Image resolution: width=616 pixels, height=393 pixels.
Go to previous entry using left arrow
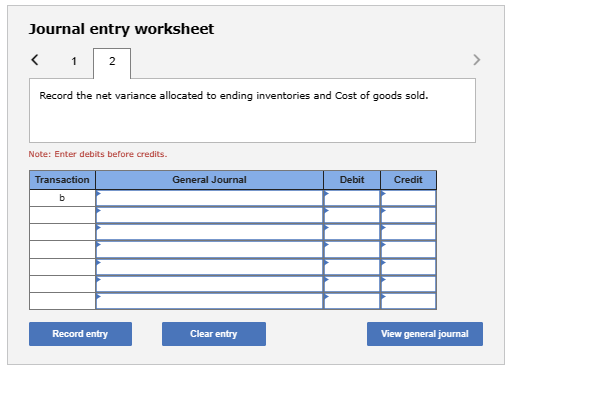pyautogui.click(x=35, y=60)
